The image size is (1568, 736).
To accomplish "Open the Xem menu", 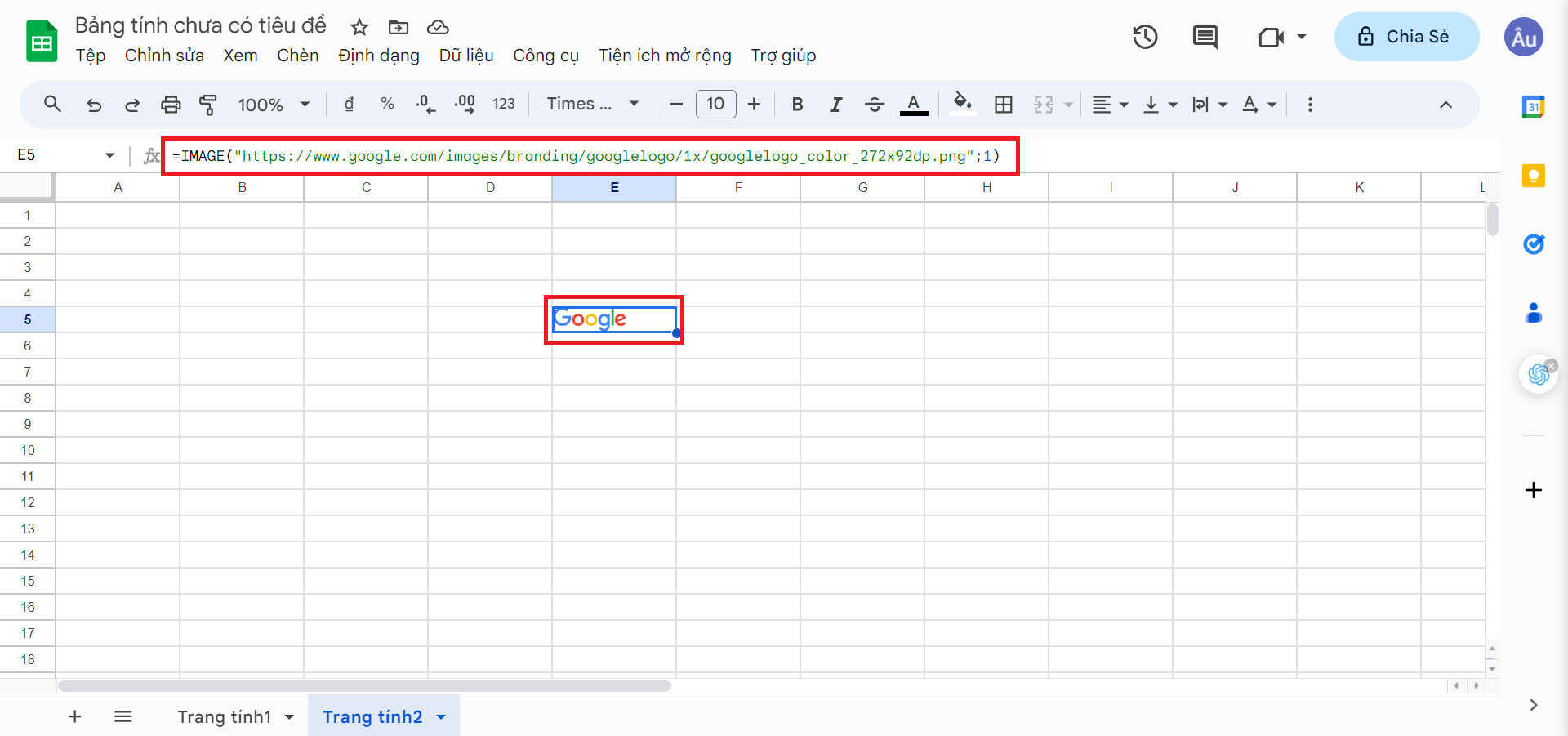I will tap(240, 56).
